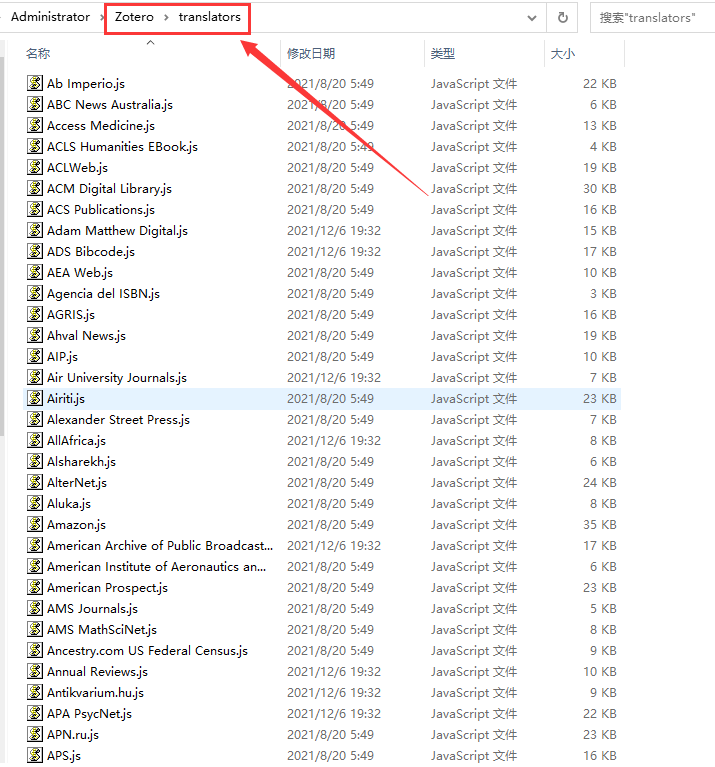Navigate to the Zotero breadcrumb folder
The width and height of the screenshot is (715, 767).
click(134, 17)
